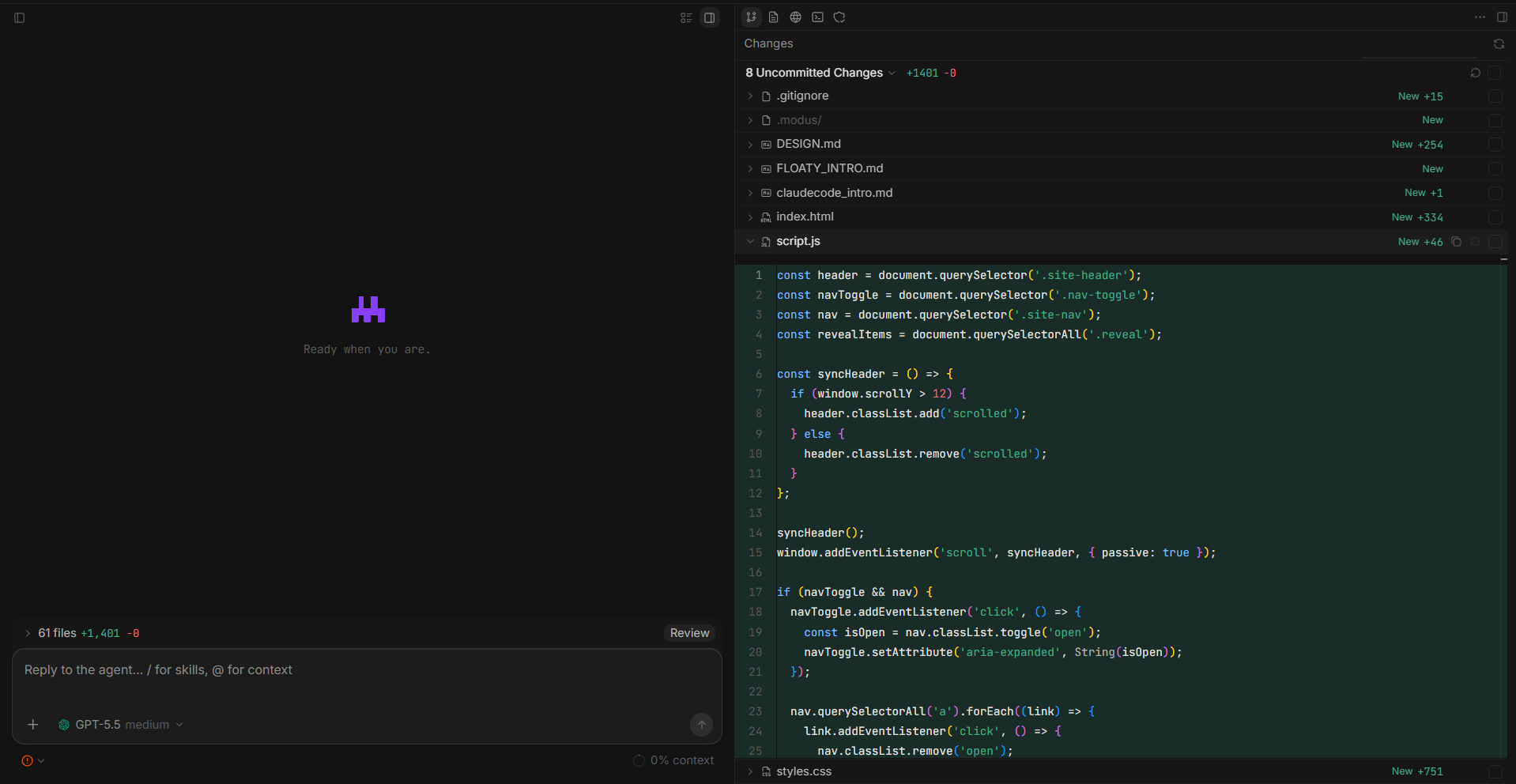Expand the claudecode_intro.md diff
Screen dimensions: 1516x784
(750, 193)
